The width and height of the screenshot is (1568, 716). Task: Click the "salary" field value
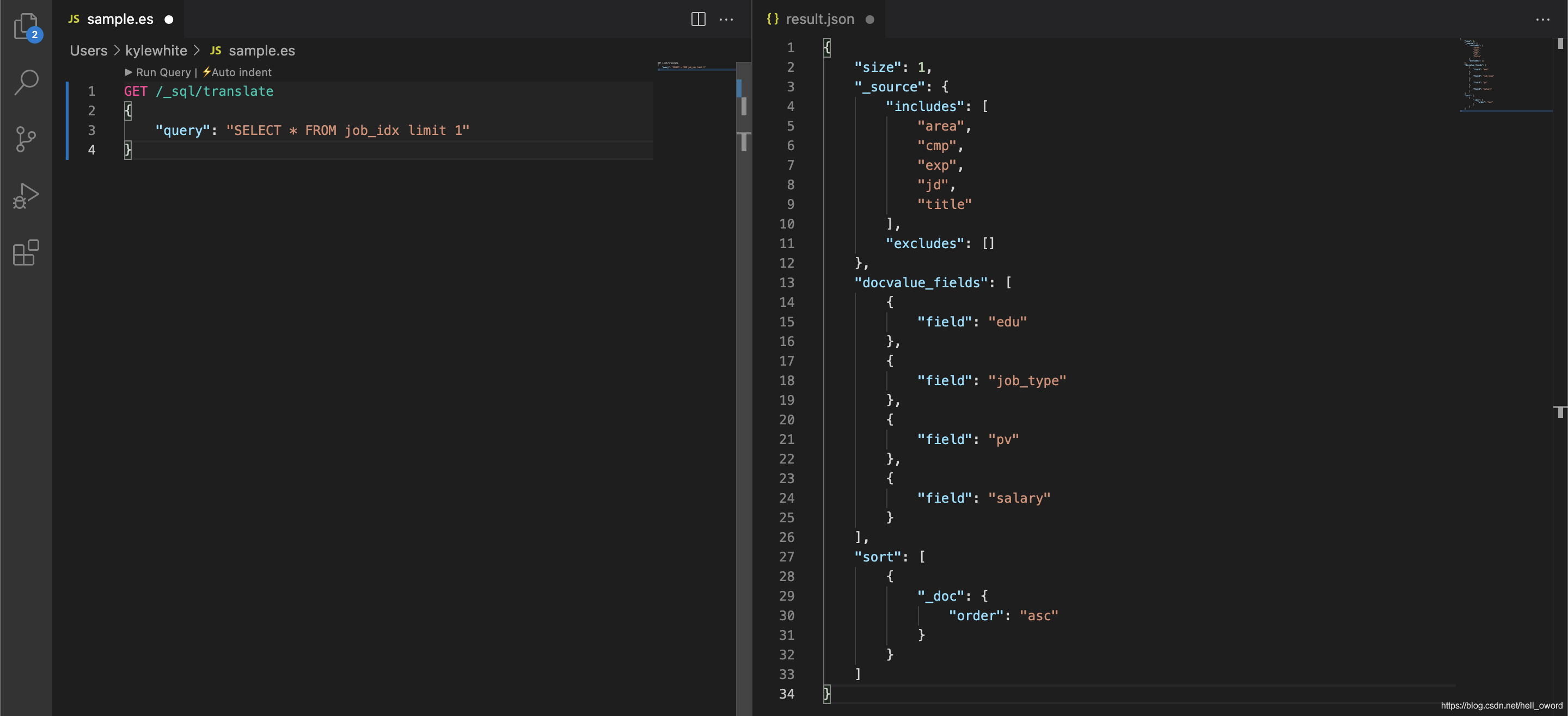1019,498
